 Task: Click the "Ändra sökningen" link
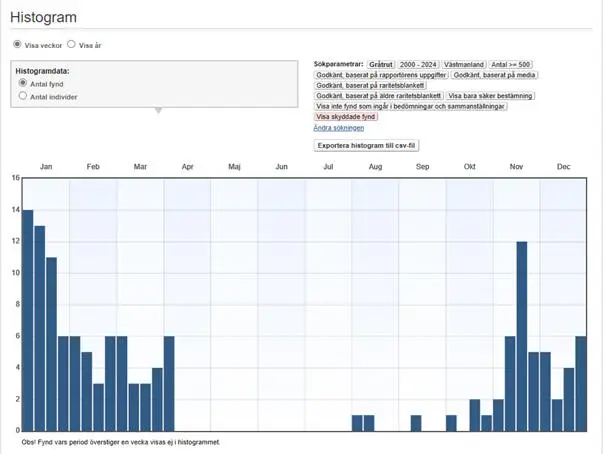(338, 128)
